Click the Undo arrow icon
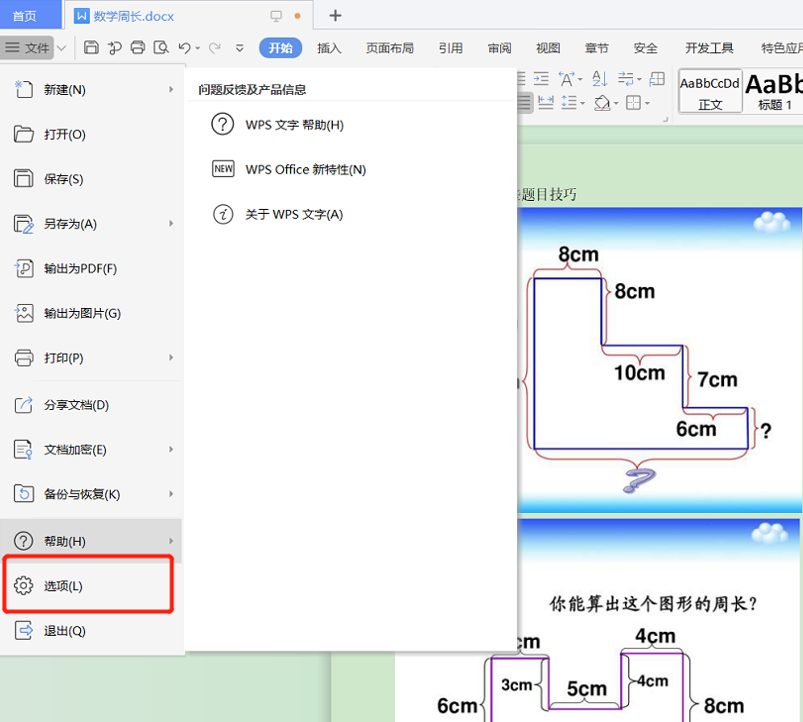Screen dimensions: 803x722 point(184,48)
